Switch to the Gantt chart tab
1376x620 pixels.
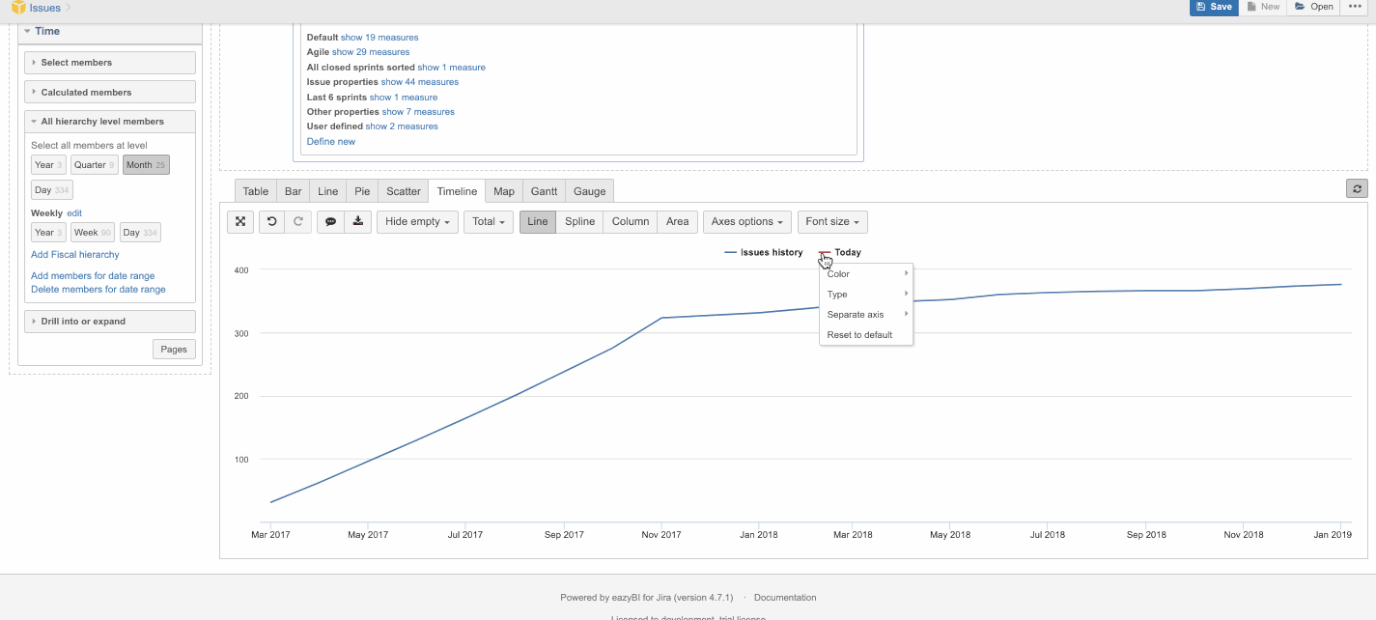(x=542, y=190)
